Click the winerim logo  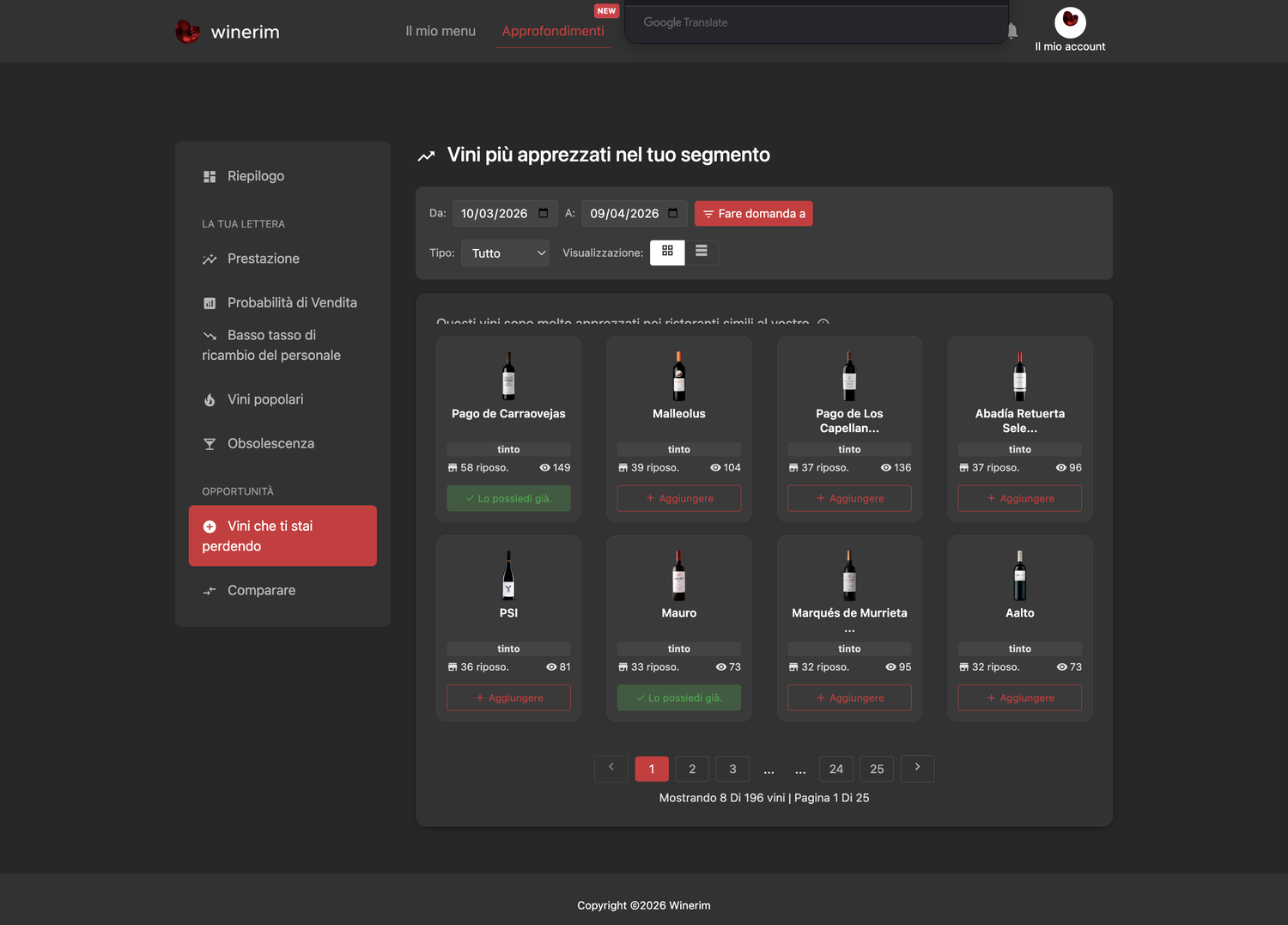[228, 32]
